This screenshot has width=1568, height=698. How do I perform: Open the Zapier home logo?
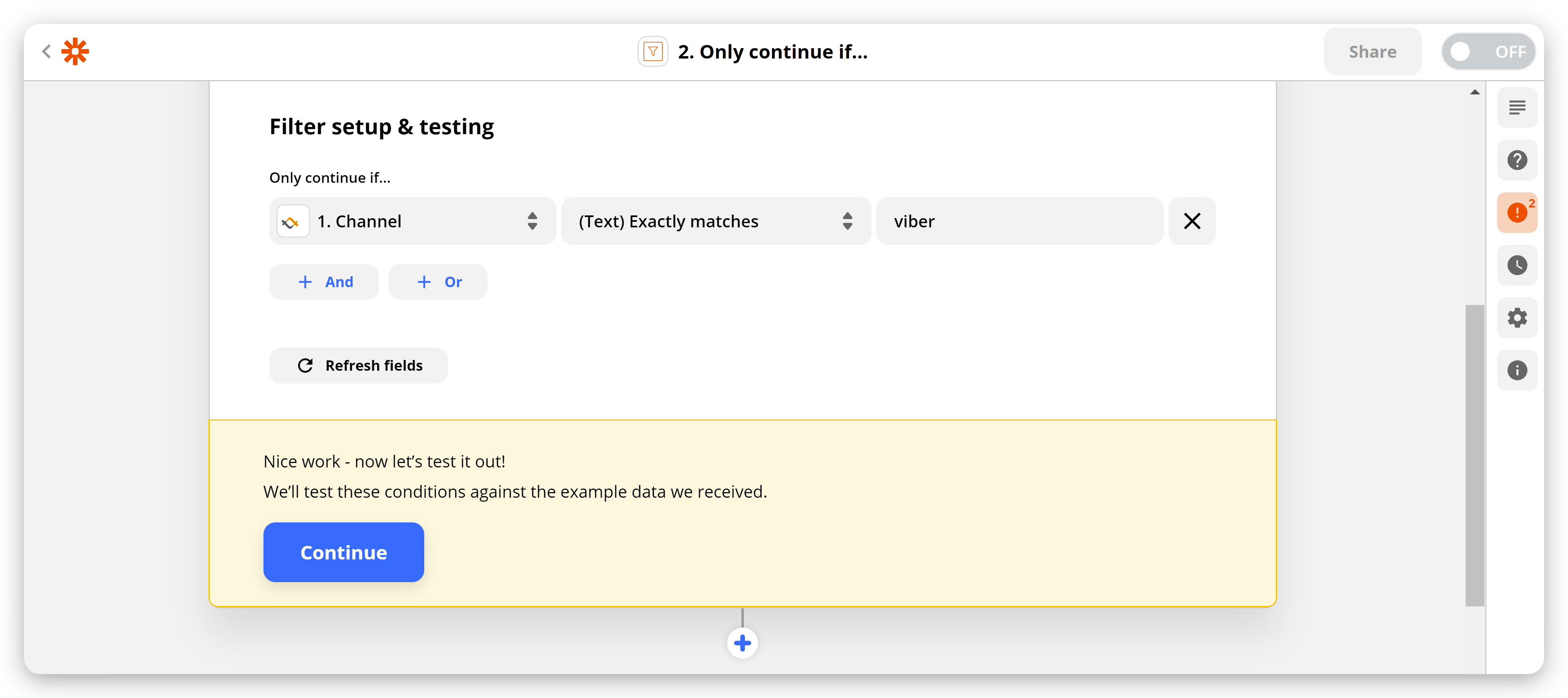pos(76,52)
